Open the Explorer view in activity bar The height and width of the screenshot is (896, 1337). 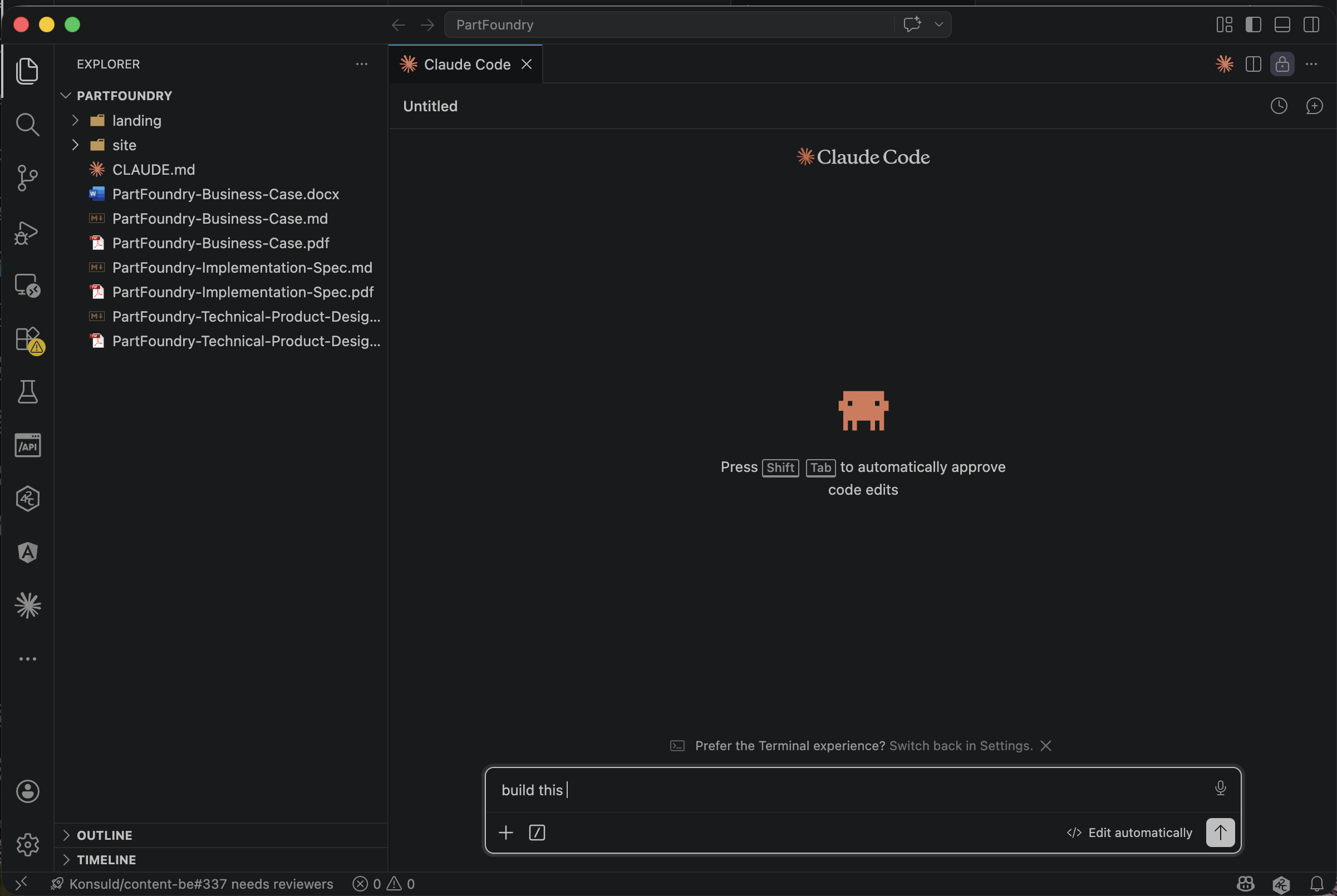pyautogui.click(x=27, y=71)
